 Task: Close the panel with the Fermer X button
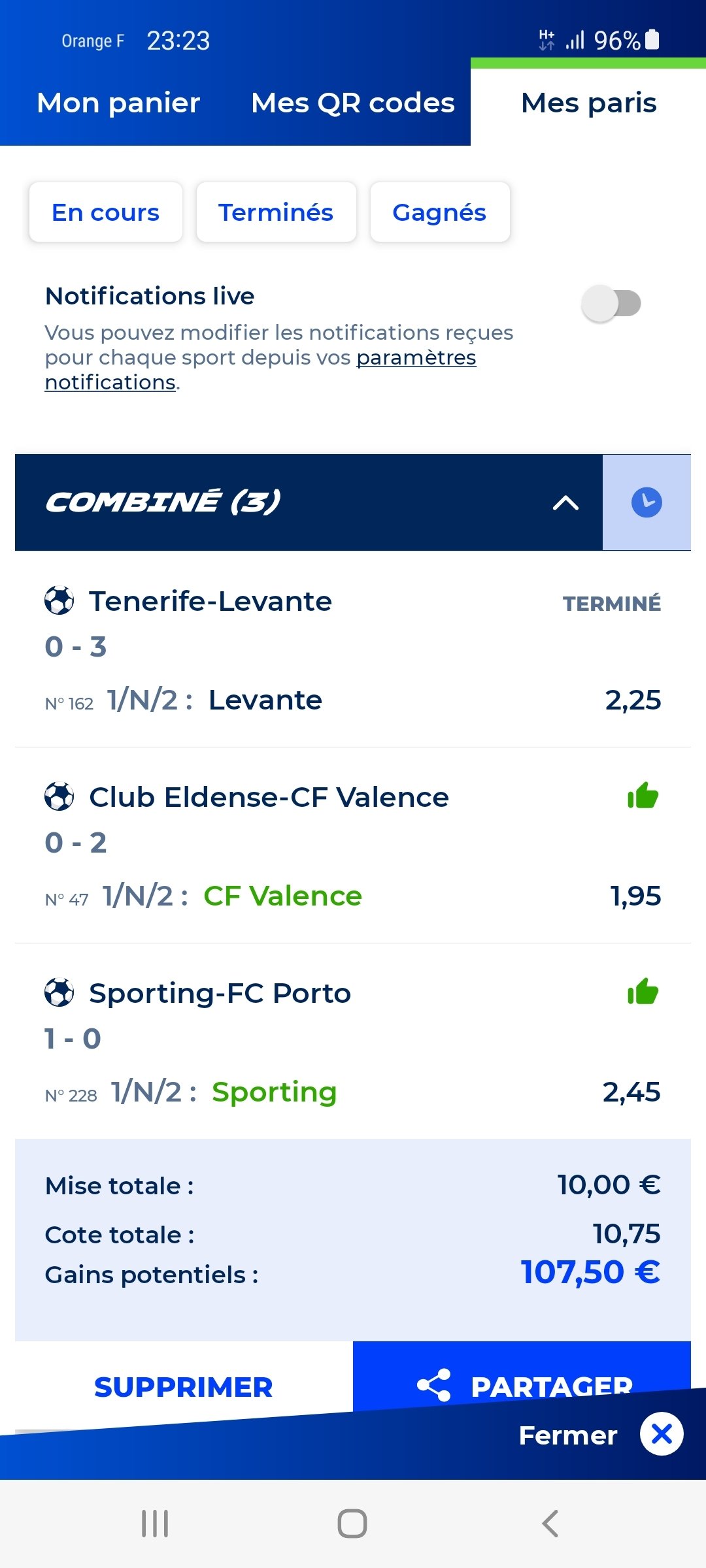click(662, 1434)
